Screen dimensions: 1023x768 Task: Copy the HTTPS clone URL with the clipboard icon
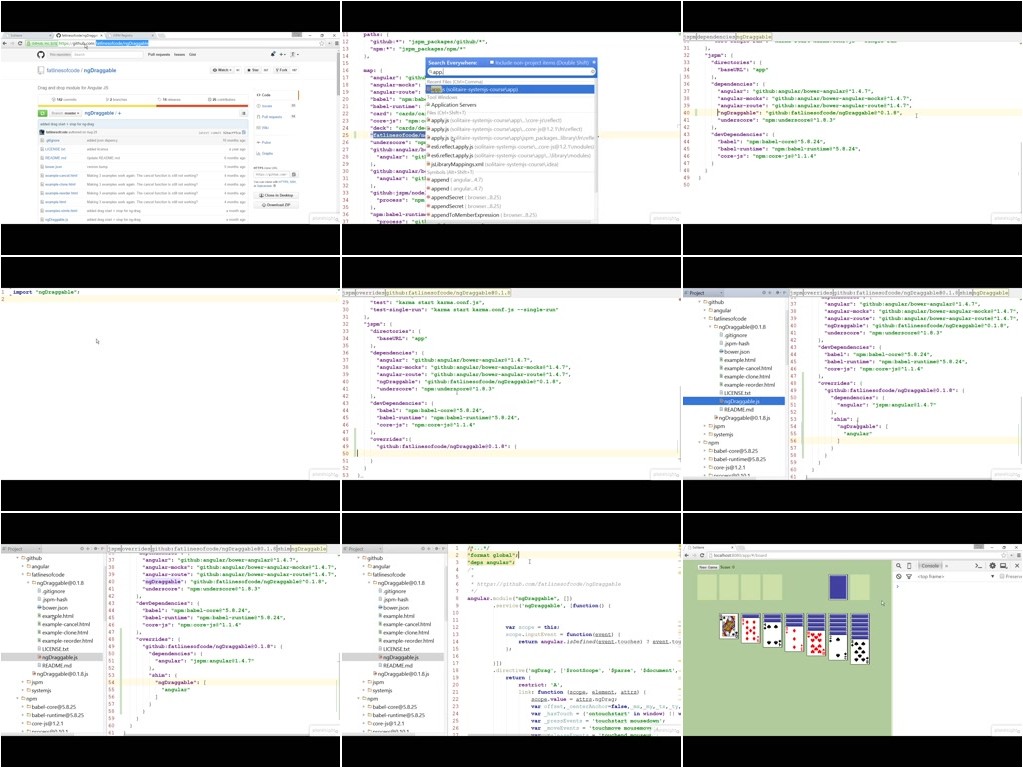[x=294, y=174]
